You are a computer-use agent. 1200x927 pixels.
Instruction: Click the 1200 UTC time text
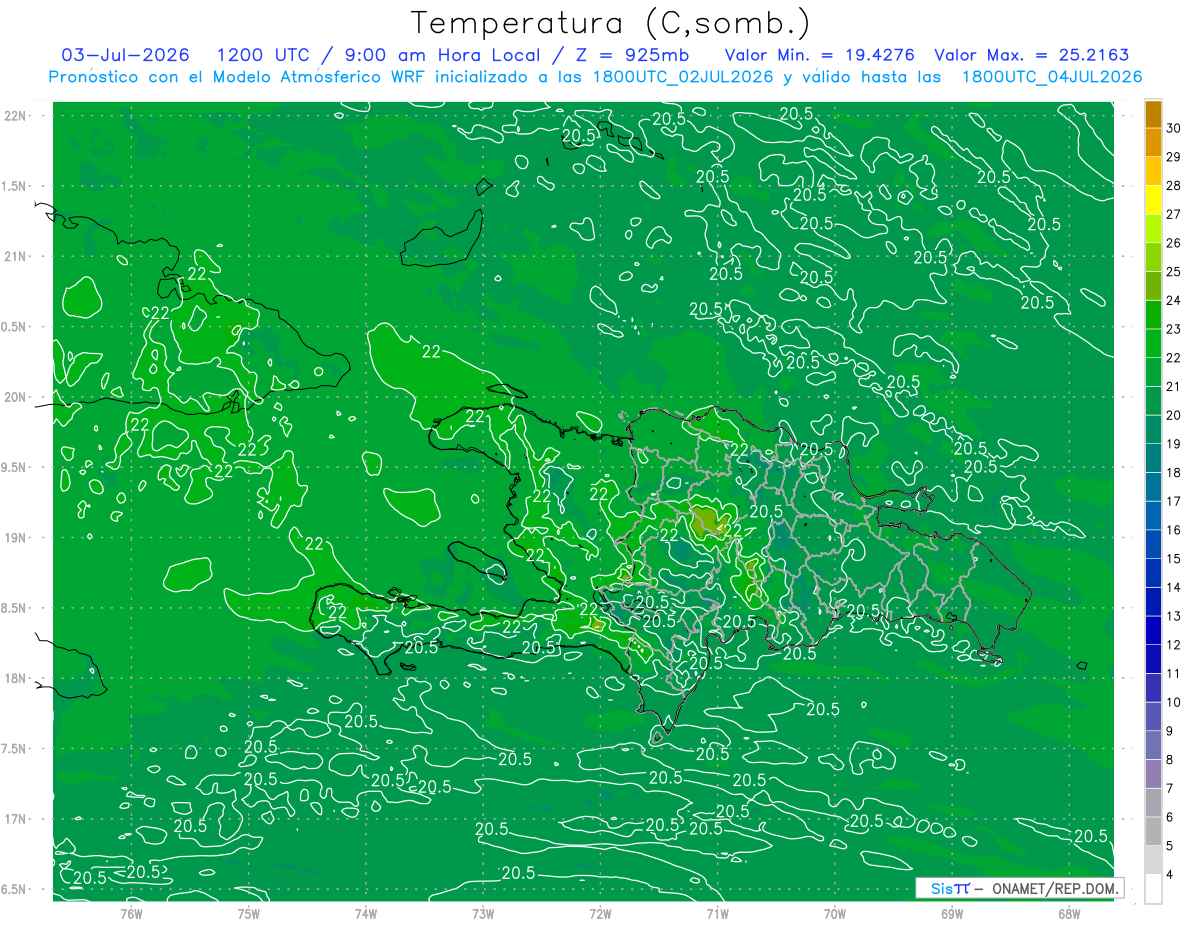(263, 55)
